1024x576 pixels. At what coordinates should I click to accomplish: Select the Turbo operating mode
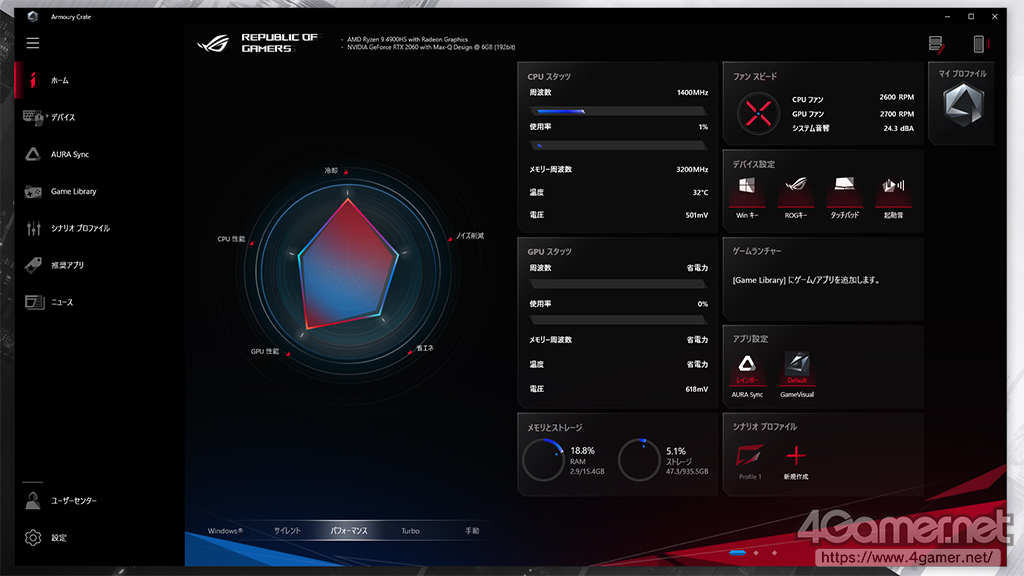pos(410,531)
